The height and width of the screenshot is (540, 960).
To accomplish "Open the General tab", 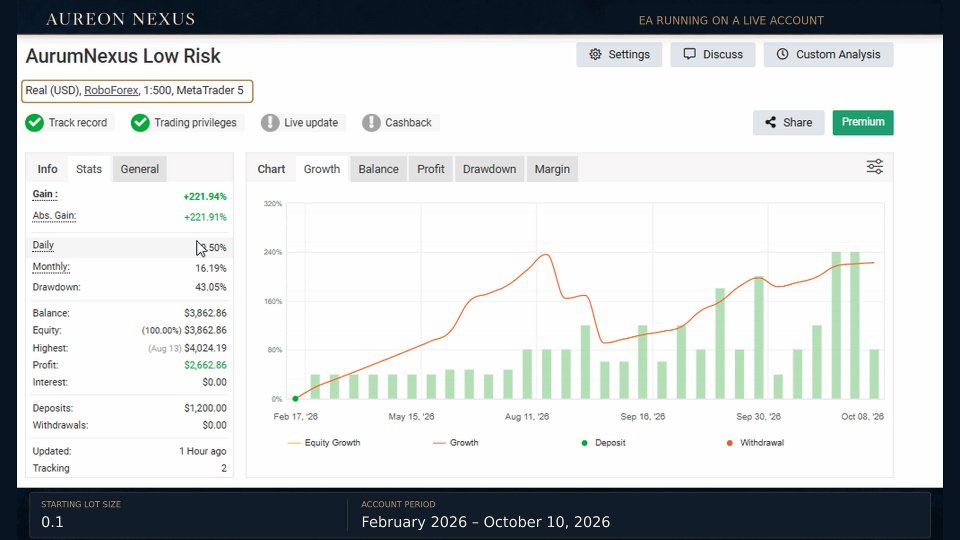I will (x=140, y=169).
